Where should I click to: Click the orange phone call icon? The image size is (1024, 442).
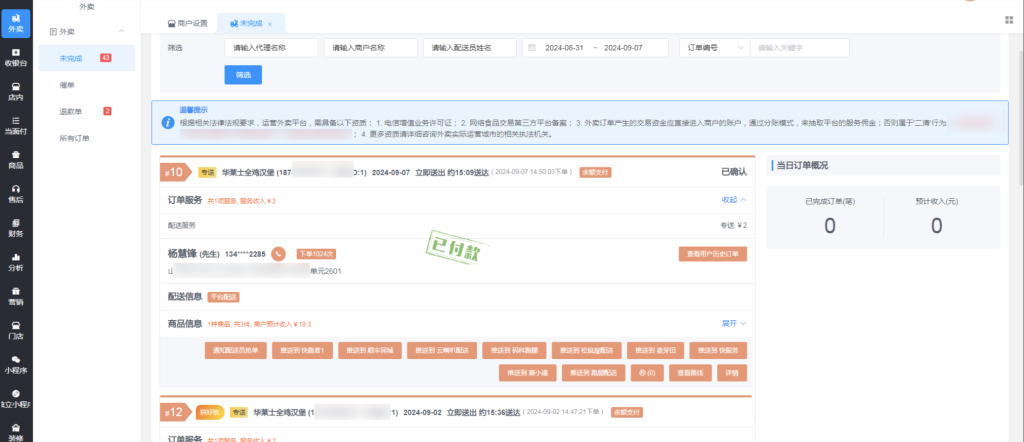click(x=279, y=253)
